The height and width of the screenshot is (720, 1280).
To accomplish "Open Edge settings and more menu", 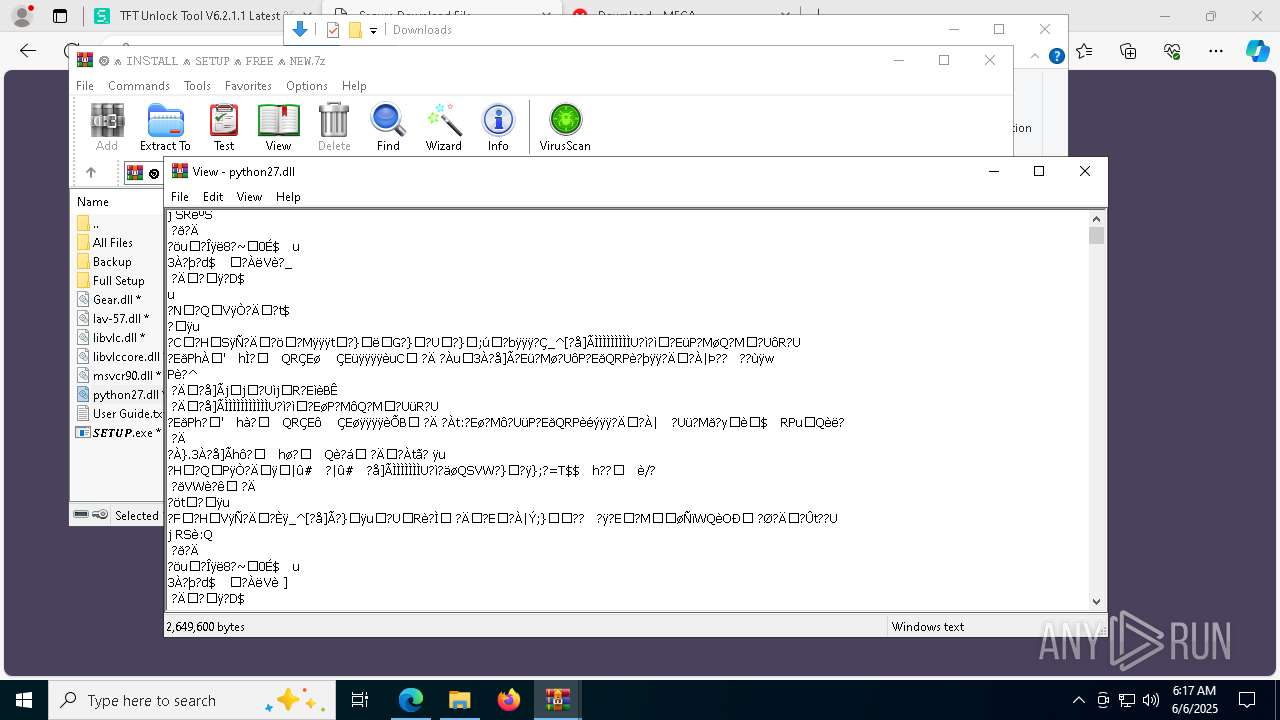I will pos(1216,51).
